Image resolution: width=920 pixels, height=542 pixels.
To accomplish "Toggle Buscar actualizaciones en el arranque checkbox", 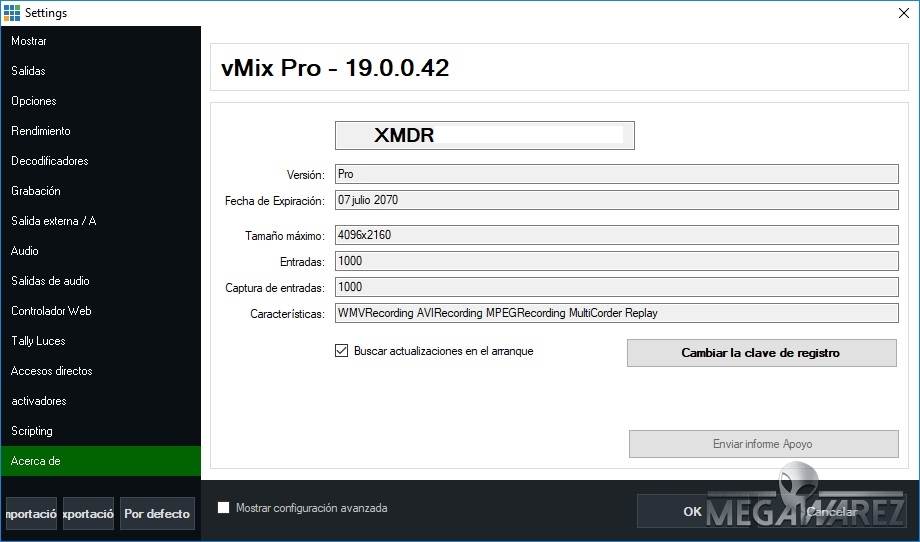I will 341,351.
